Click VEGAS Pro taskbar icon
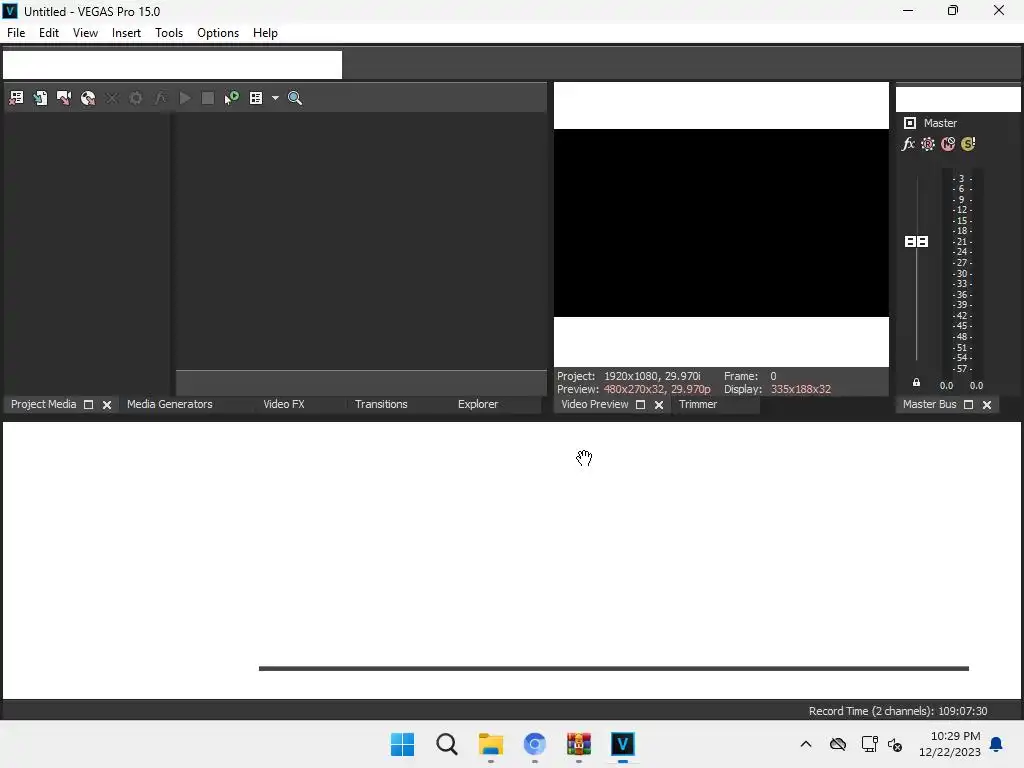1024x768 pixels. pos(623,744)
